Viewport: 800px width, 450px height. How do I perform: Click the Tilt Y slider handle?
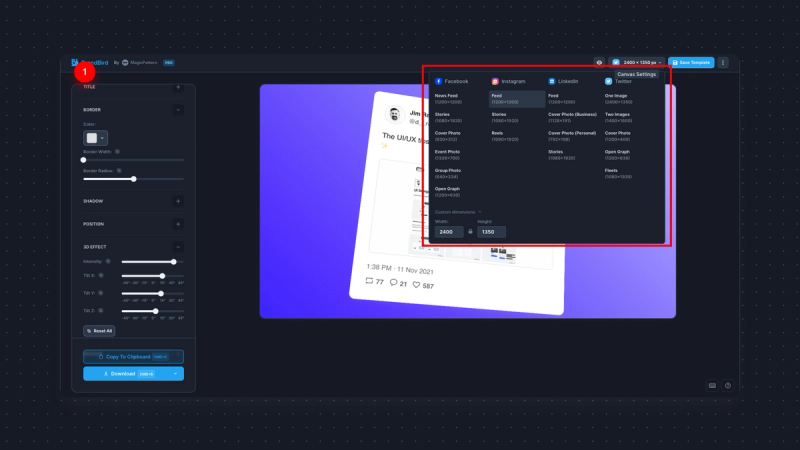pos(161,293)
